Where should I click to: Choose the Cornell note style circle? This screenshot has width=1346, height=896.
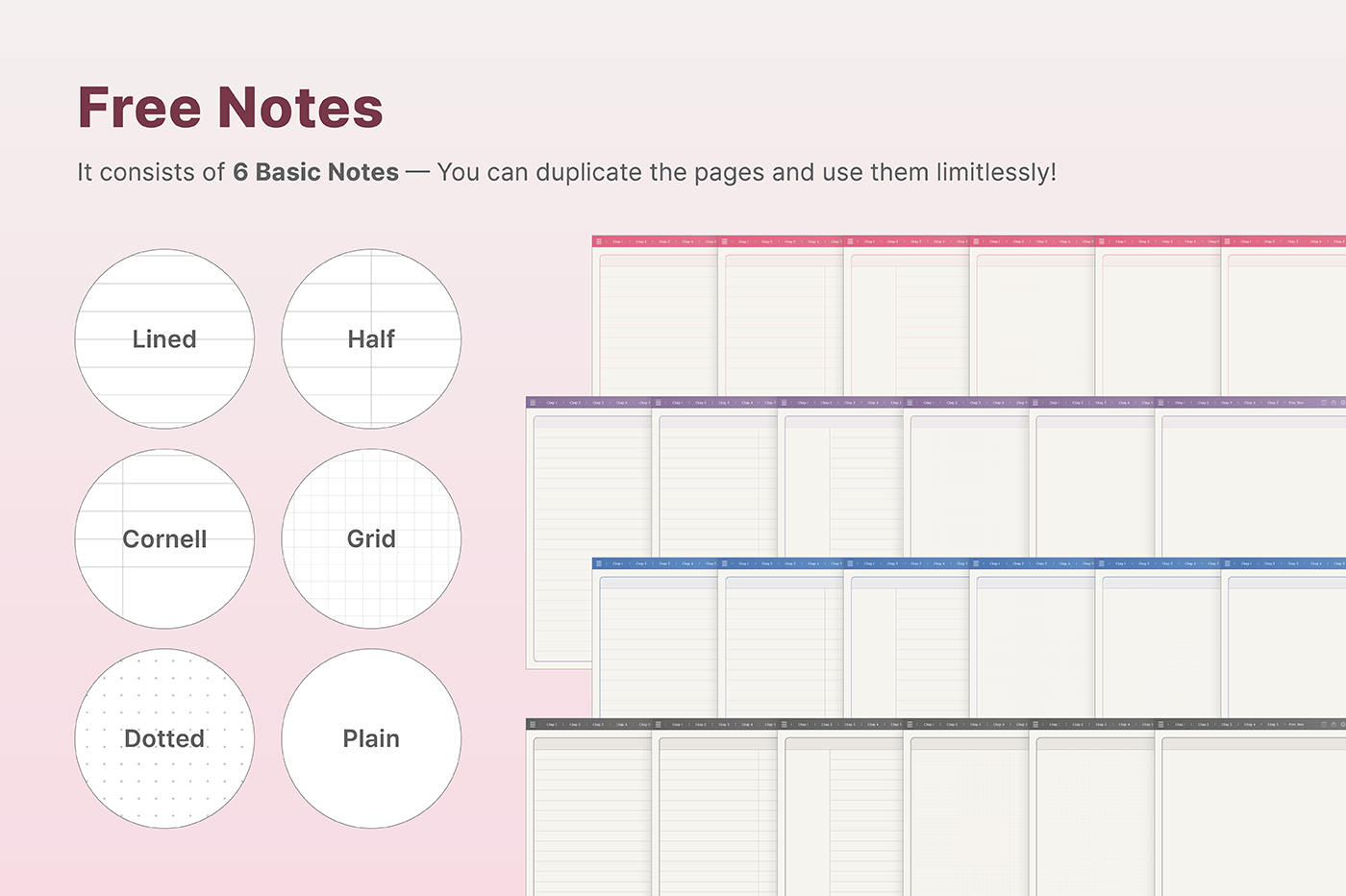point(164,539)
